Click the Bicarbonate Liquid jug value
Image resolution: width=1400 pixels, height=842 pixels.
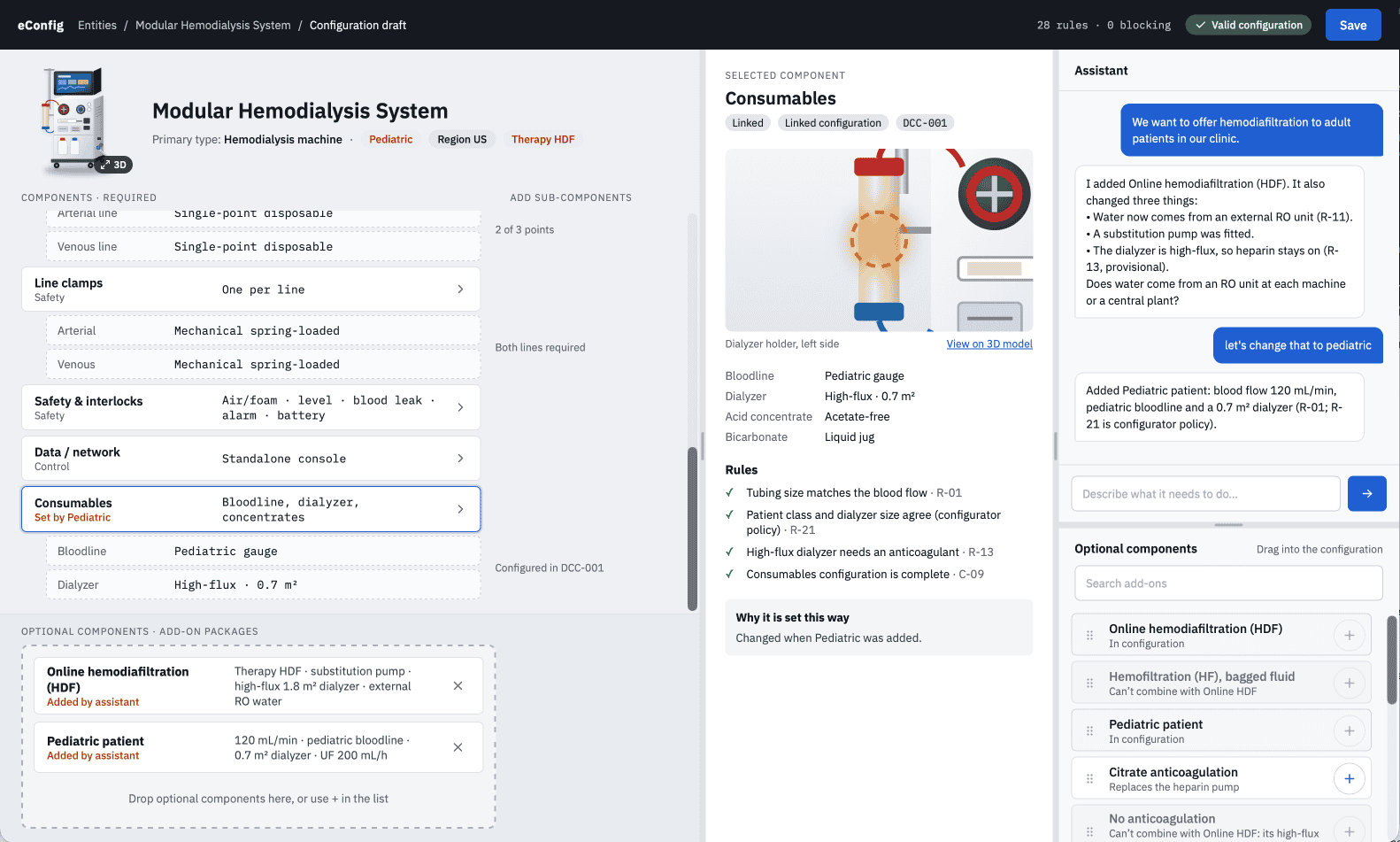(x=849, y=437)
